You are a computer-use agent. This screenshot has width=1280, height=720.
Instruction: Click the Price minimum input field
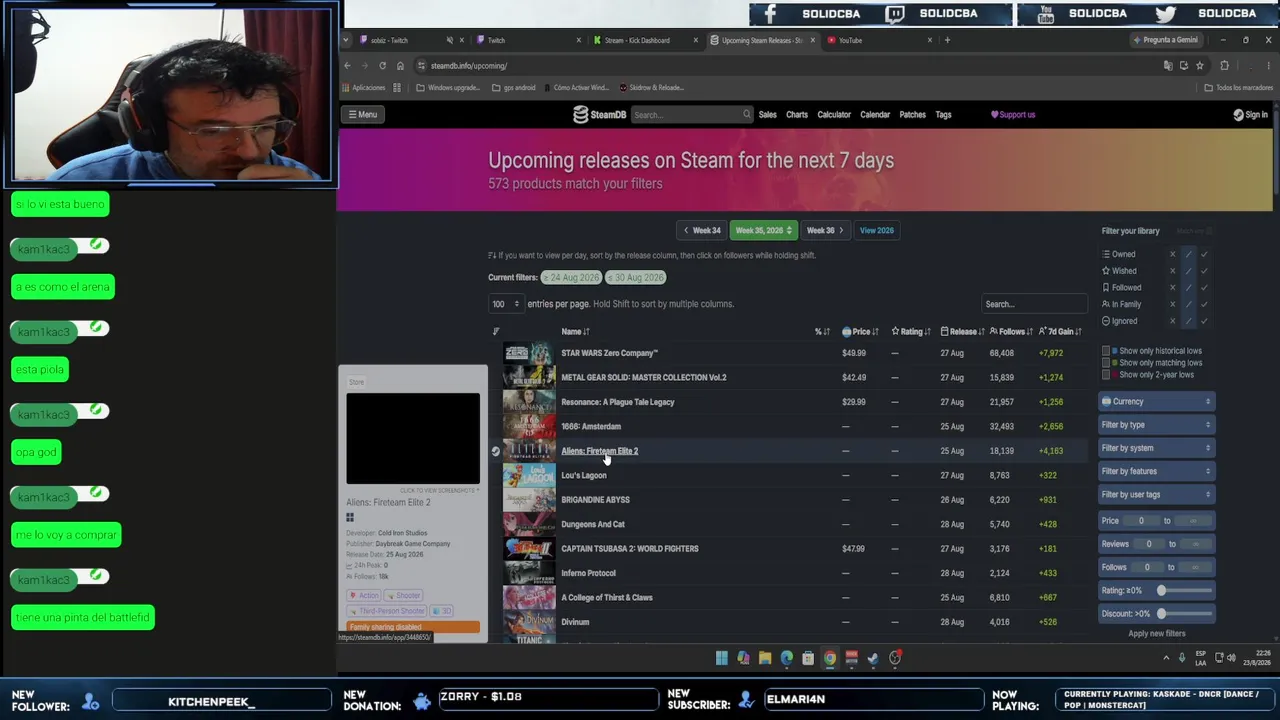pos(1142,520)
